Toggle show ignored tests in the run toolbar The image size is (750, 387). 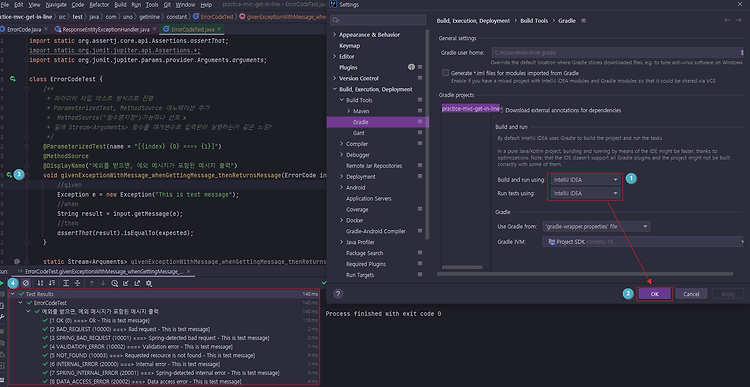coord(26,283)
